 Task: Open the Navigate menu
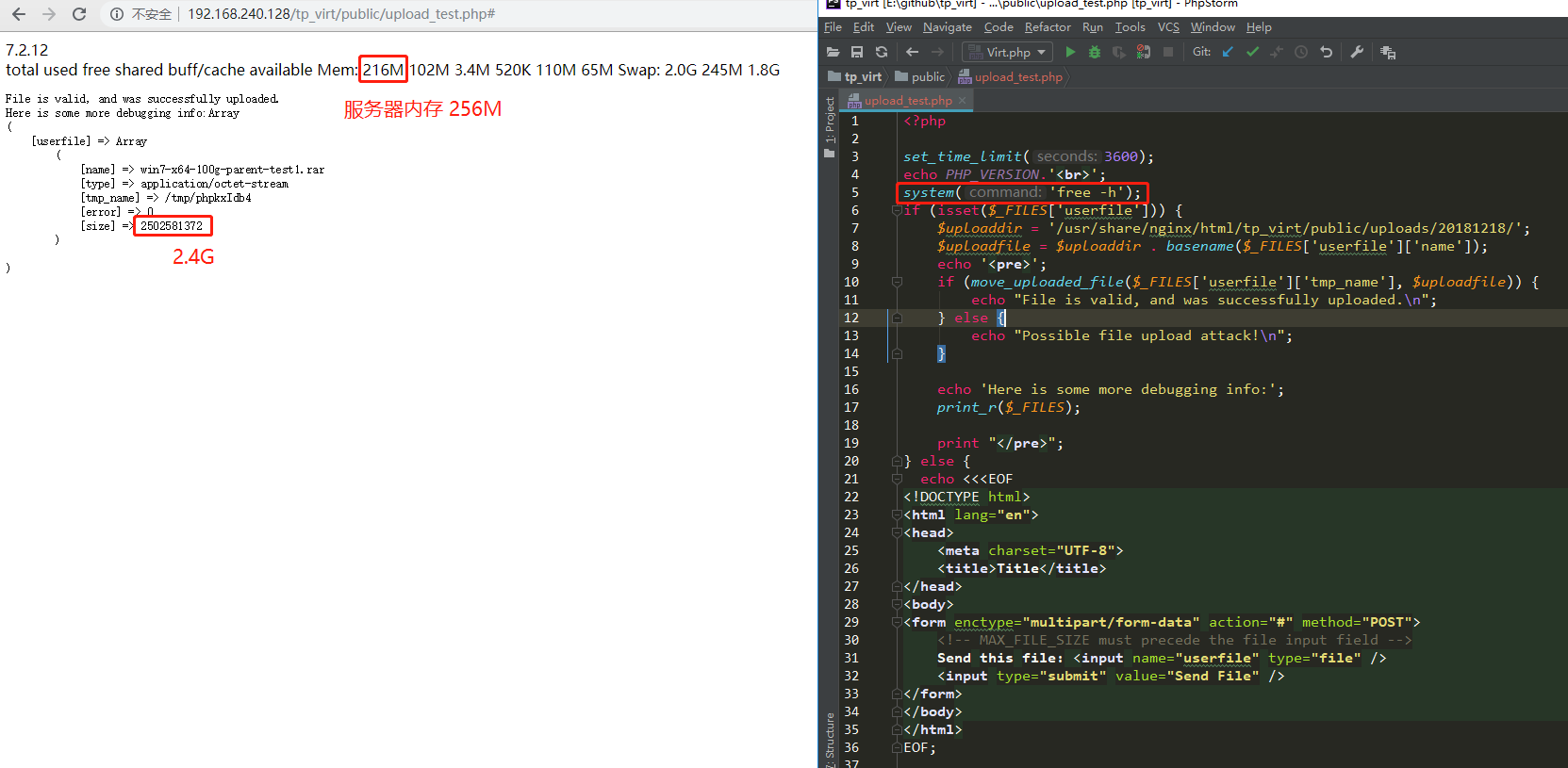pos(948,27)
